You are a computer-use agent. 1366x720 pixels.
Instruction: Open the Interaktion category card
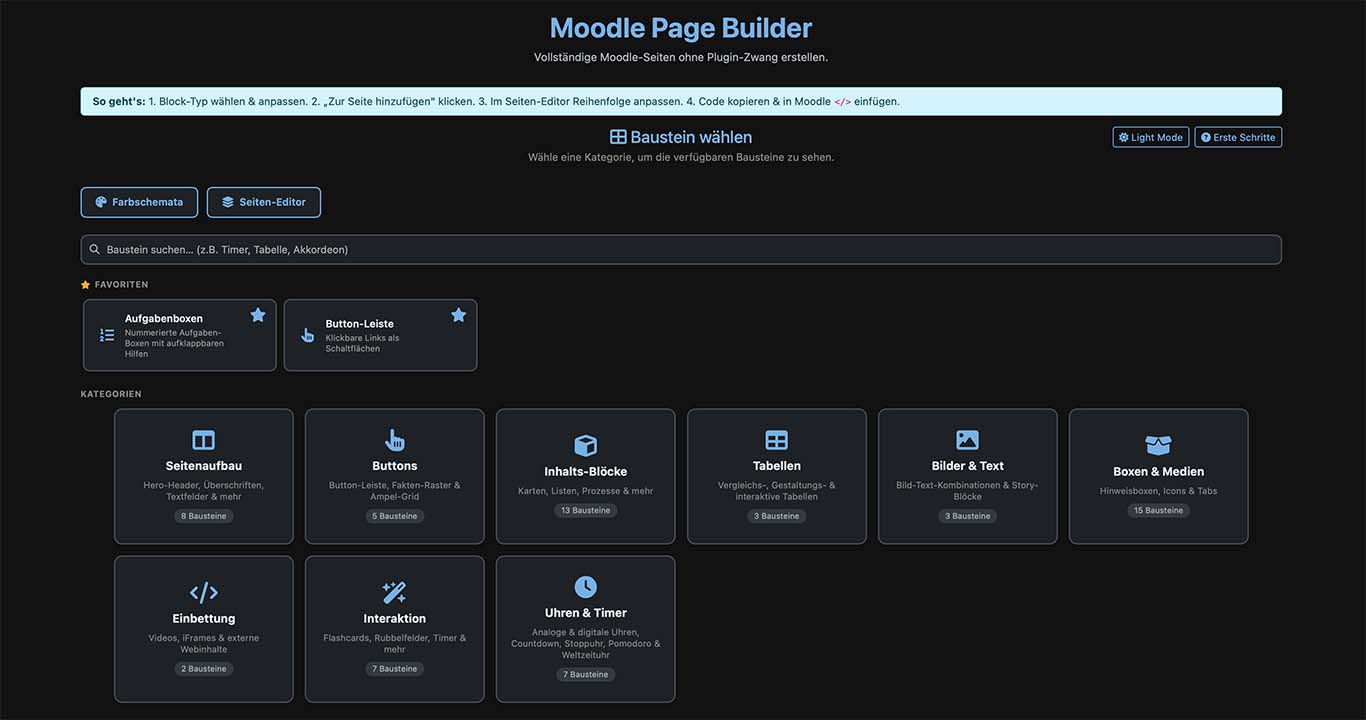click(395, 629)
